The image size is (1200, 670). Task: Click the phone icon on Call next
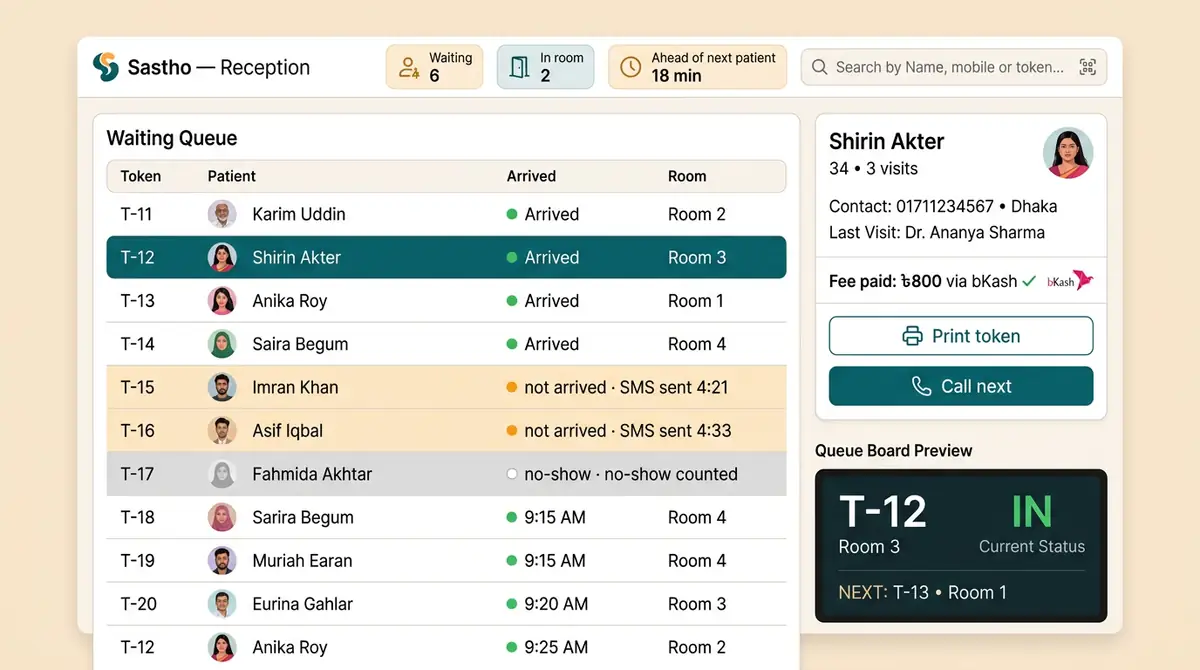click(x=921, y=386)
